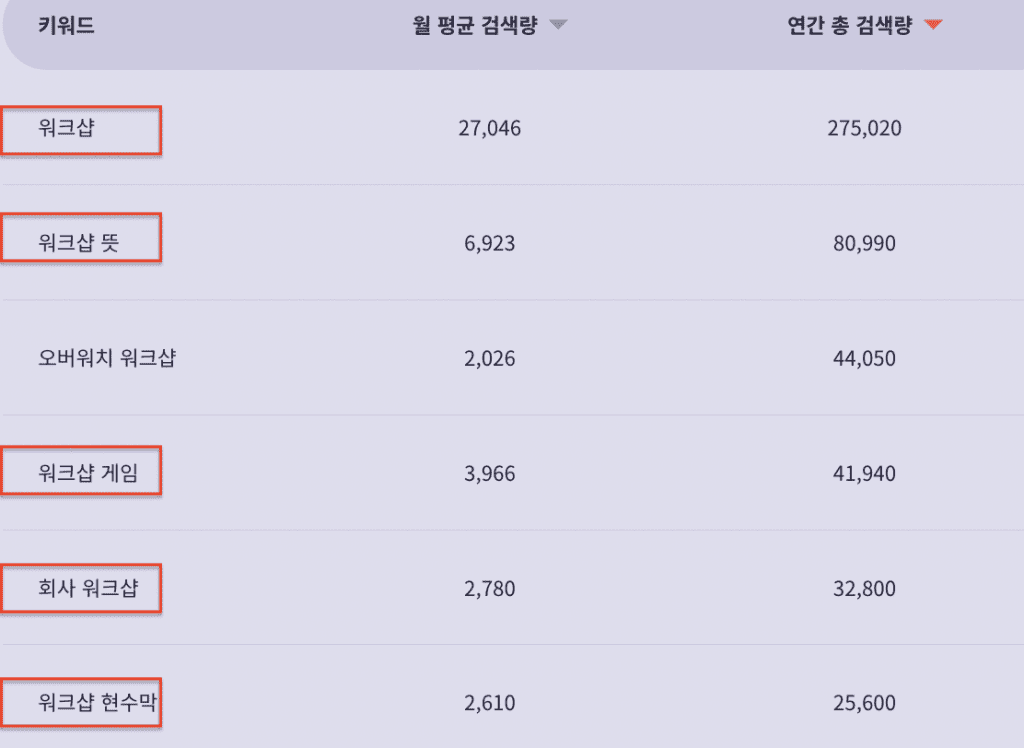Click monthly value 3,966
Image resolution: width=1024 pixels, height=748 pixels.
[490, 473]
